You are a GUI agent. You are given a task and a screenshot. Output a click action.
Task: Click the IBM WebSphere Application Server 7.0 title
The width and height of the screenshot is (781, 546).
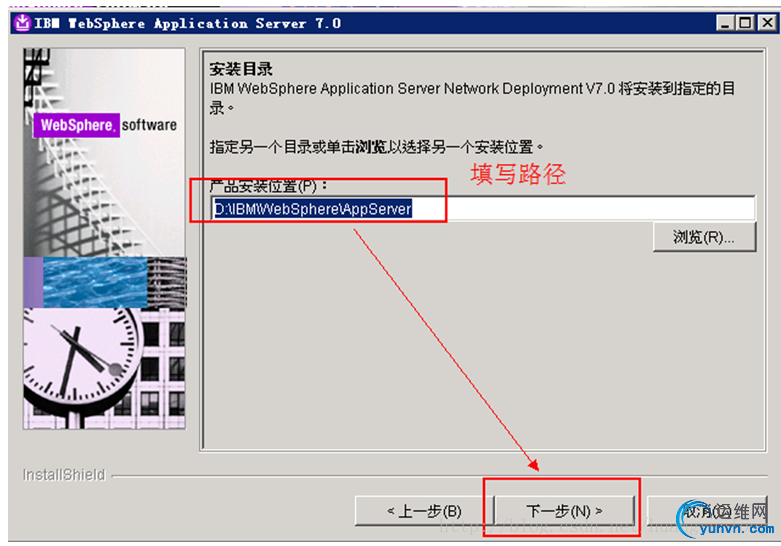coord(187,23)
